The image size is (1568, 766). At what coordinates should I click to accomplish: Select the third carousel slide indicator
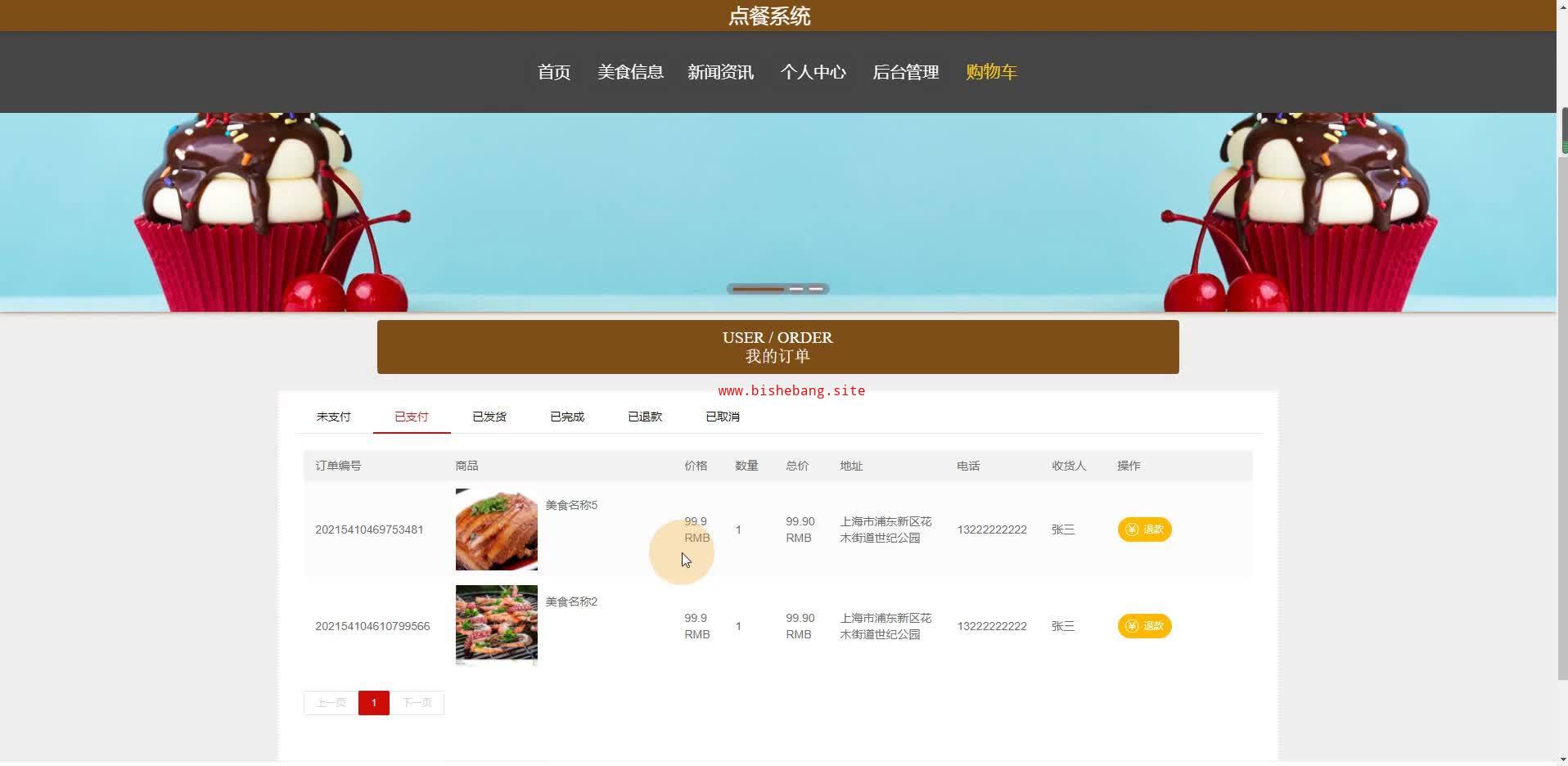coord(816,289)
